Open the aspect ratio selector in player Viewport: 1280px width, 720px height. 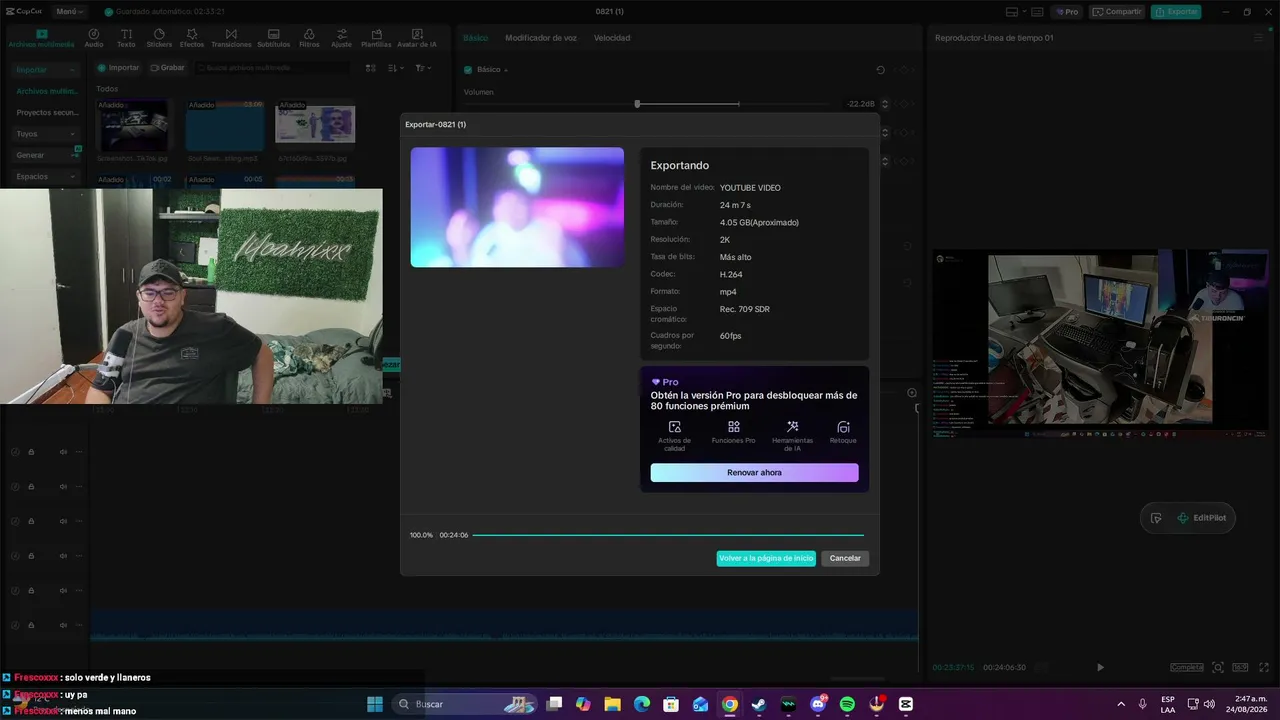pos(1240,667)
